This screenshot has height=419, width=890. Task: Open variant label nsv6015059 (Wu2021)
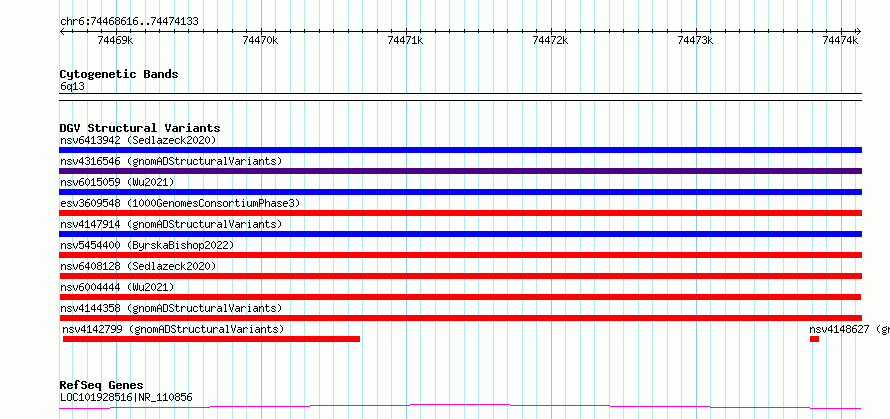pos(117,182)
